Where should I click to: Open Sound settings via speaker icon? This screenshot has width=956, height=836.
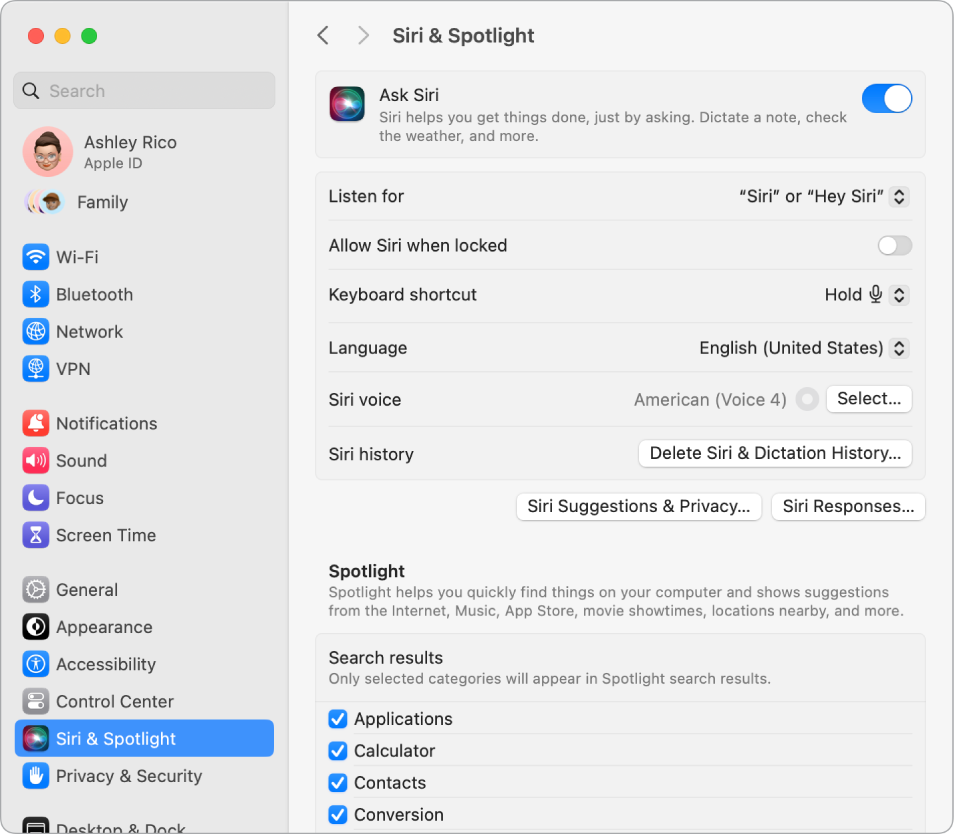click(36, 461)
